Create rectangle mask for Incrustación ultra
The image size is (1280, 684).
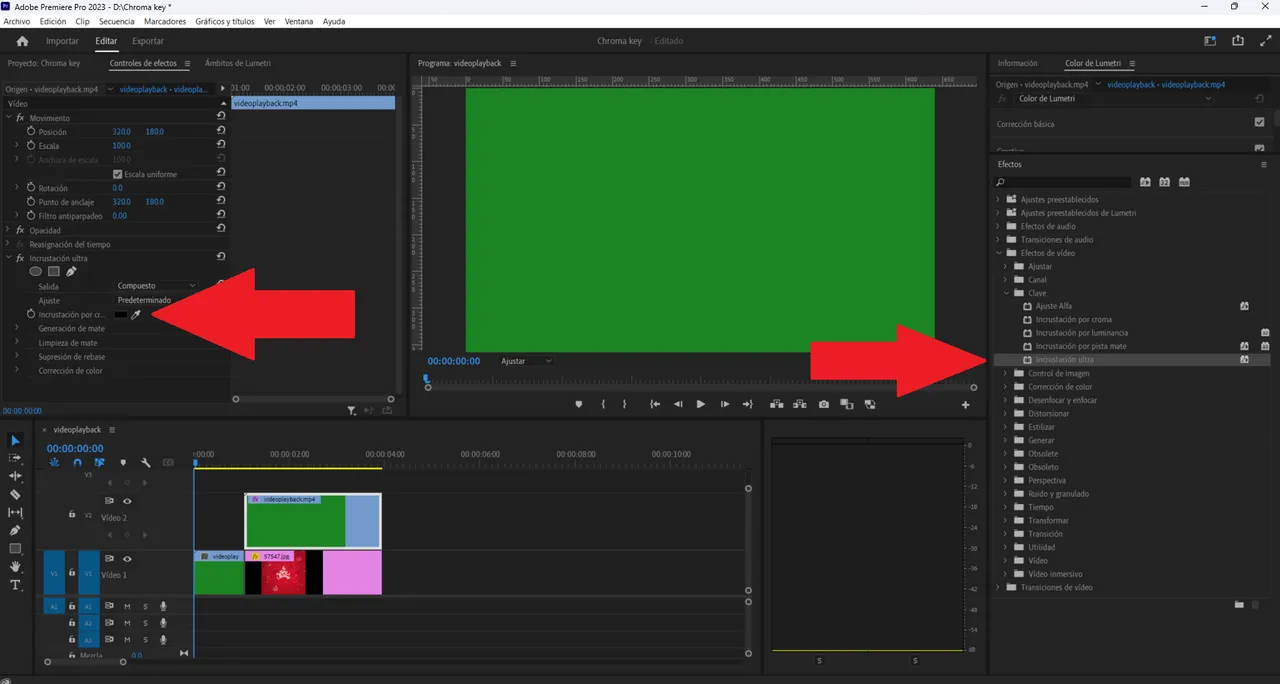[x=54, y=271]
